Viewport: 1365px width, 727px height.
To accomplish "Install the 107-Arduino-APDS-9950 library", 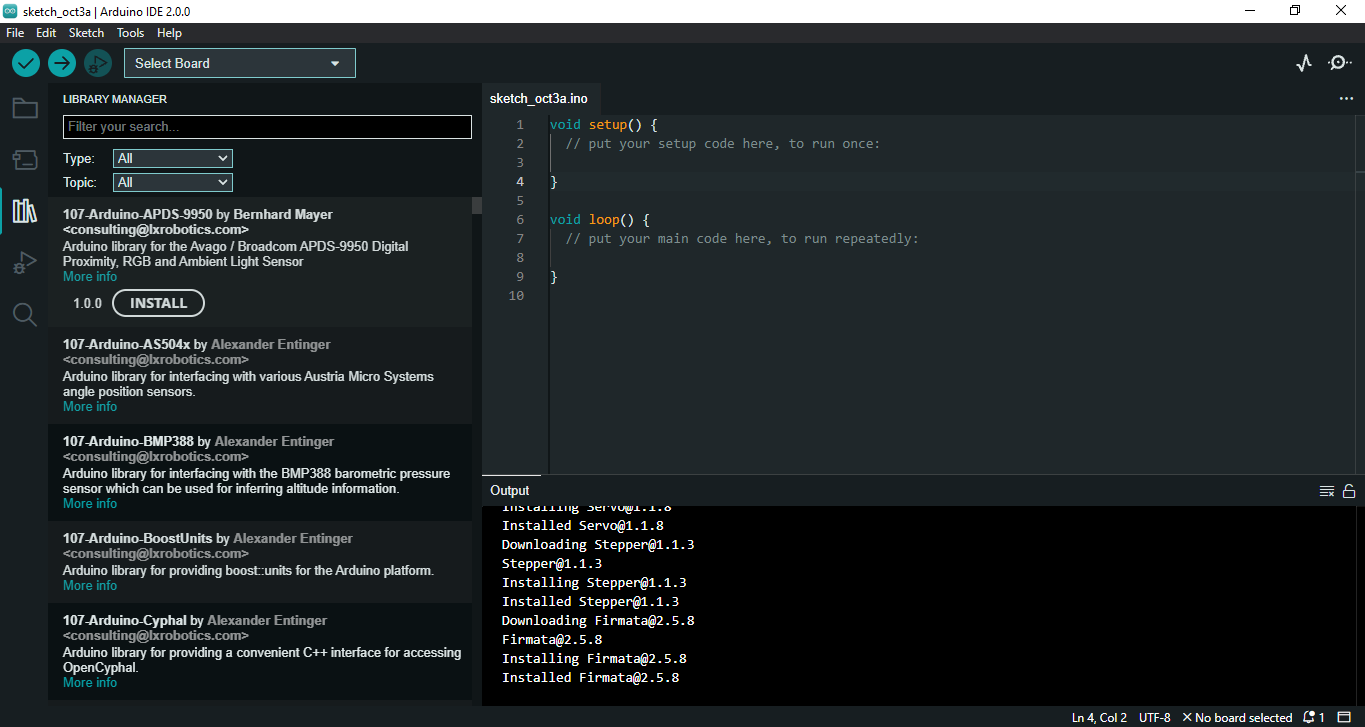I will (158, 303).
